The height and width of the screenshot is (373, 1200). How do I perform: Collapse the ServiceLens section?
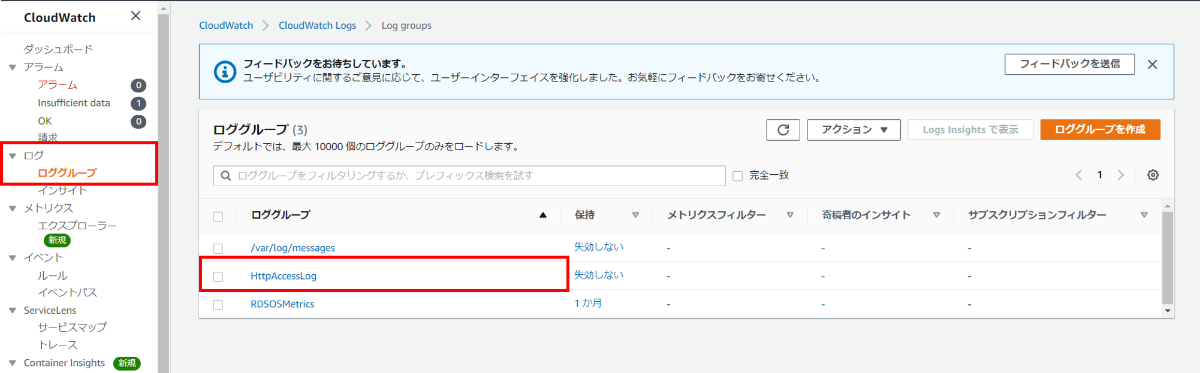12,310
